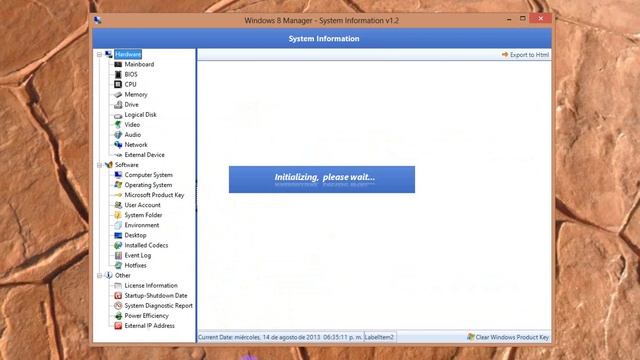Collapse the Other tree node
The width and height of the screenshot is (640, 360).
99,276
